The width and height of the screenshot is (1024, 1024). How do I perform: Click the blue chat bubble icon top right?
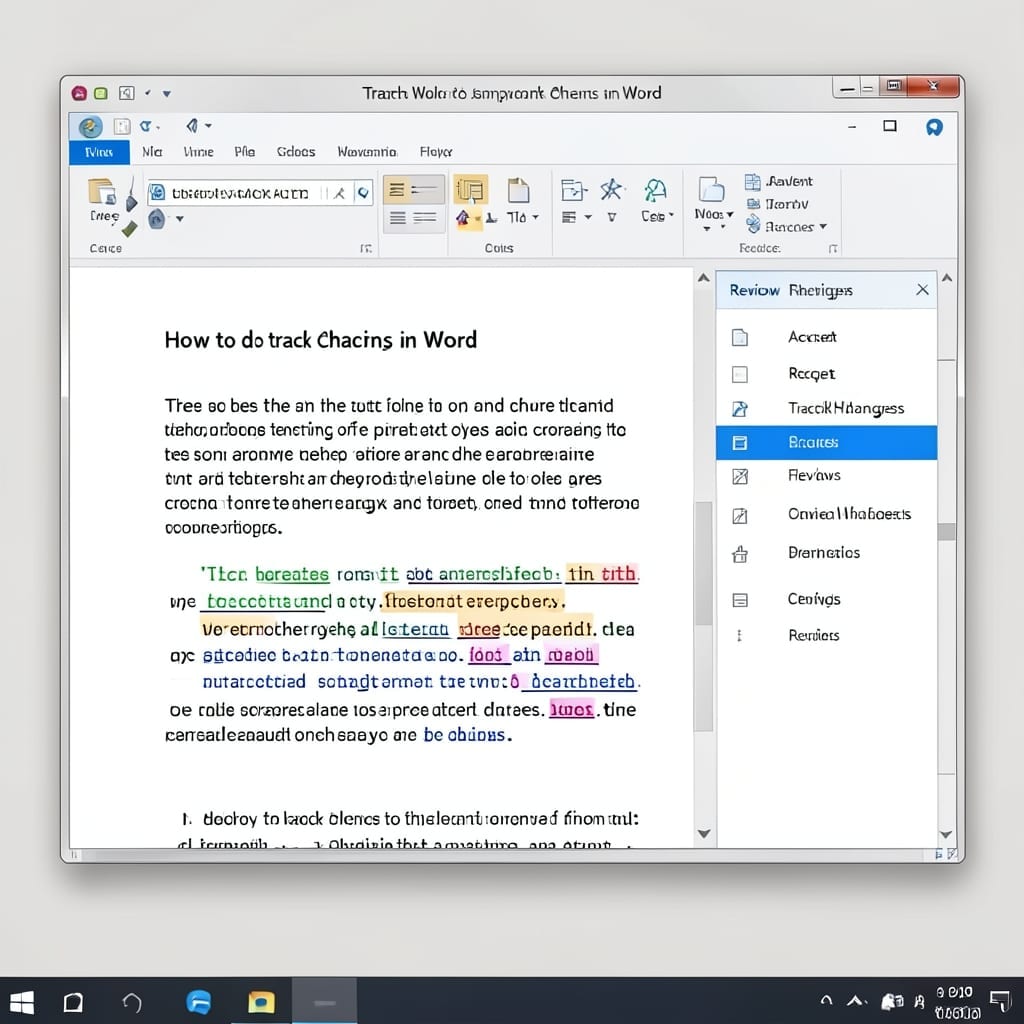click(x=934, y=127)
